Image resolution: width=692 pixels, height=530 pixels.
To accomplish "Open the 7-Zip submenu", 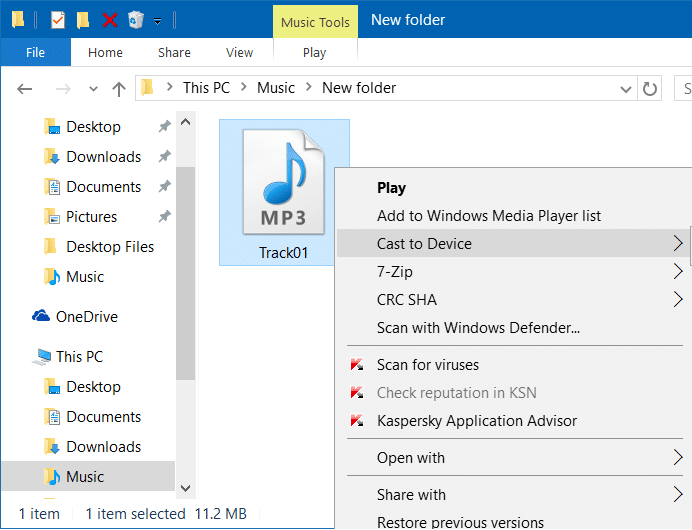I will point(514,271).
